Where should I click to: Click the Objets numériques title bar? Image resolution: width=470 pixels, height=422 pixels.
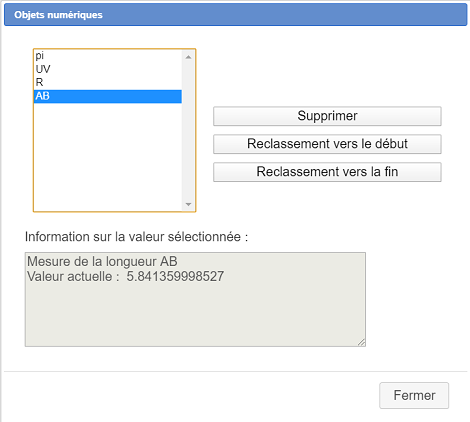click(235, 15)
